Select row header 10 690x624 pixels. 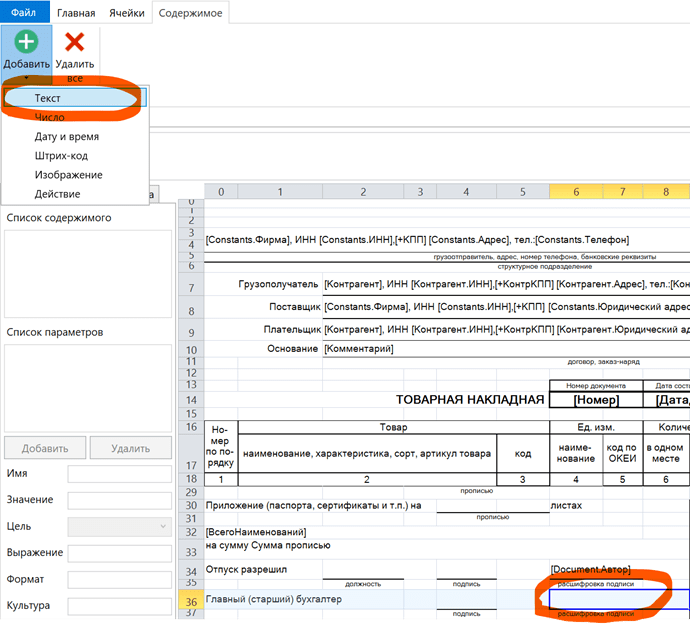191,350
